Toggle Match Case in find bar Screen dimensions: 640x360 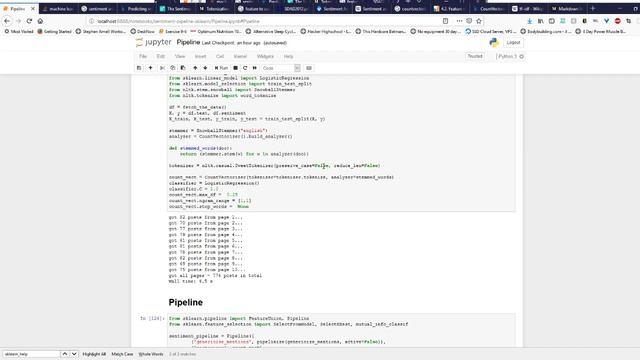(x=122, y=354)
